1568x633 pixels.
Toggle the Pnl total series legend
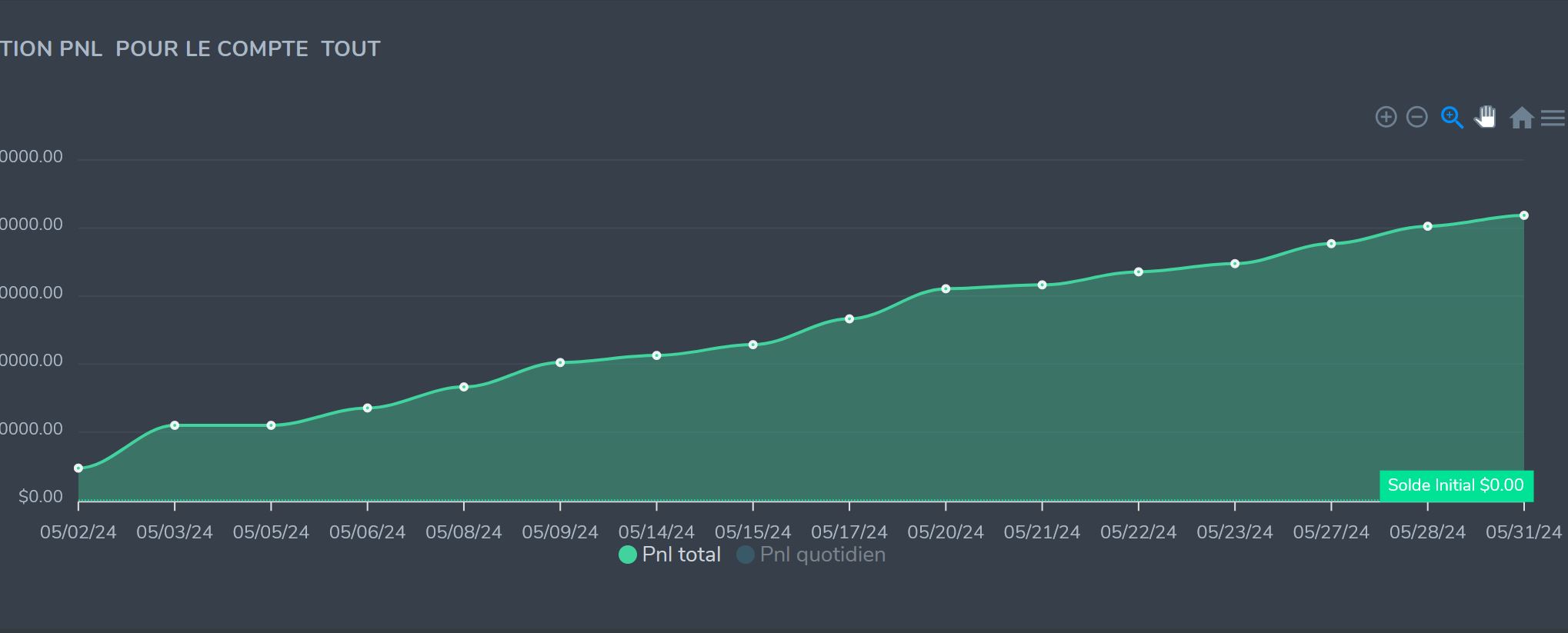[x=681, y=555]
